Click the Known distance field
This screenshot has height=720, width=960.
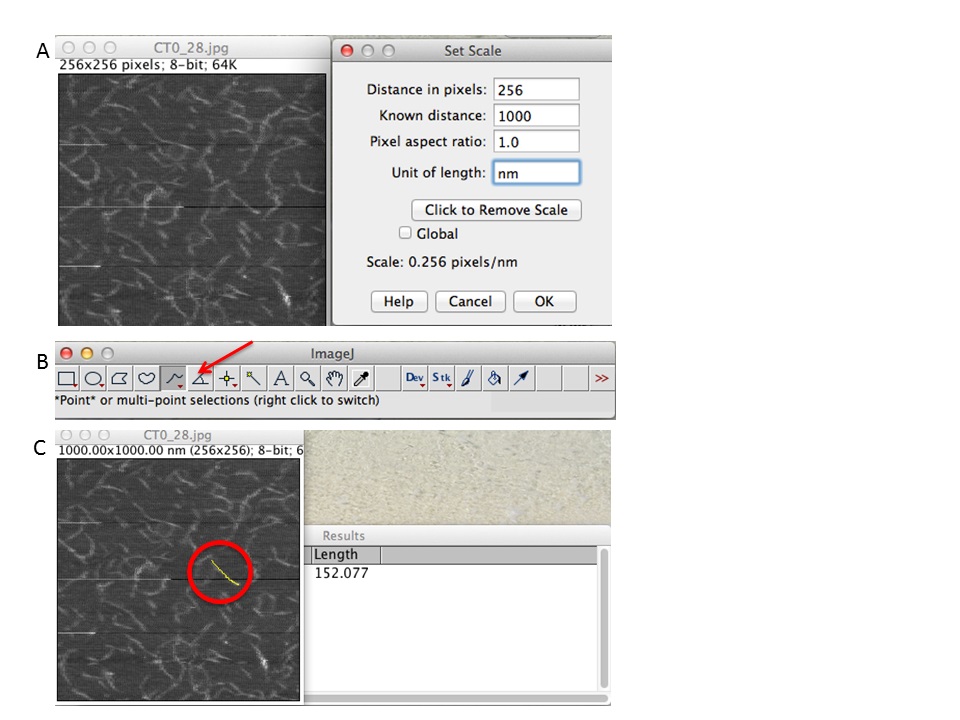(x=536, y=116)
